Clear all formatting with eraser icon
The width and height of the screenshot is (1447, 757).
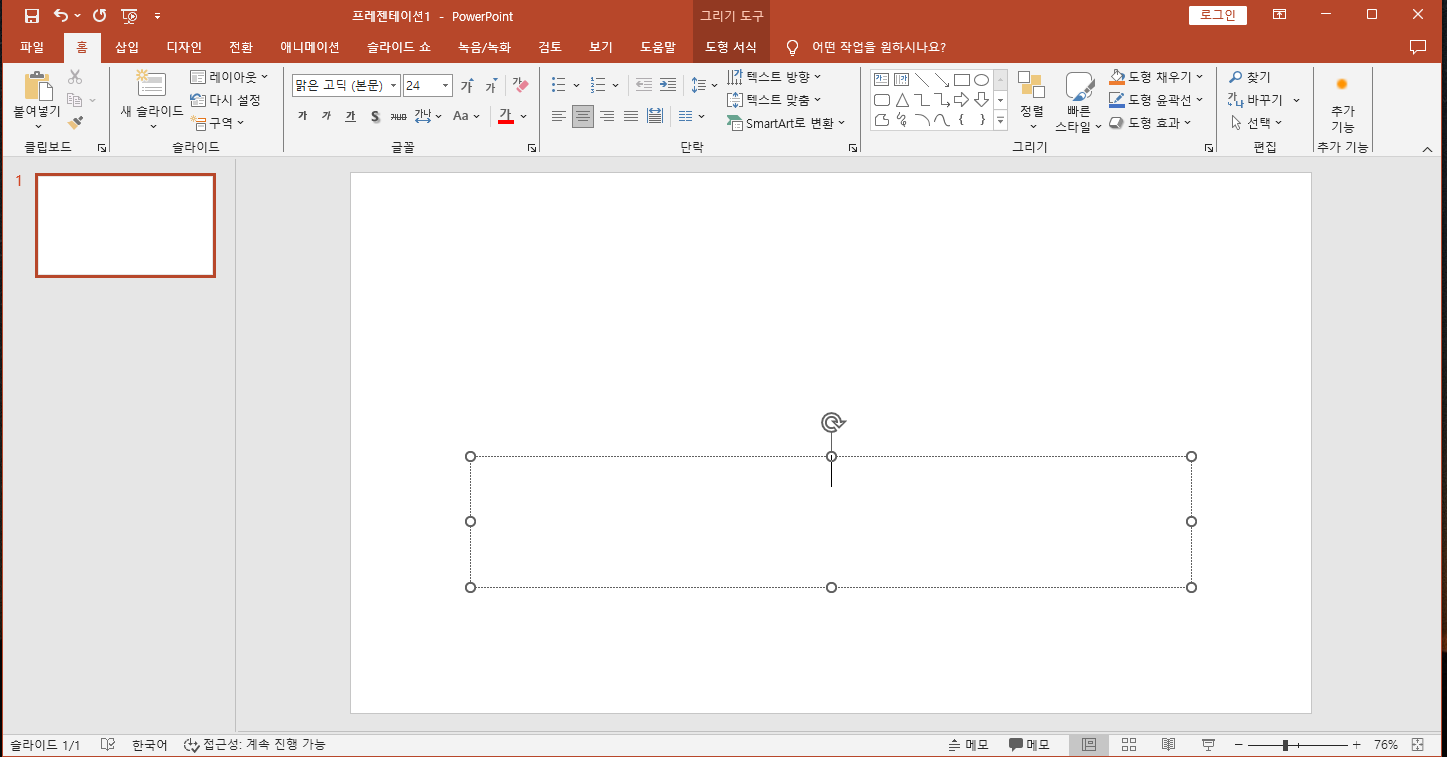point(520,86)
